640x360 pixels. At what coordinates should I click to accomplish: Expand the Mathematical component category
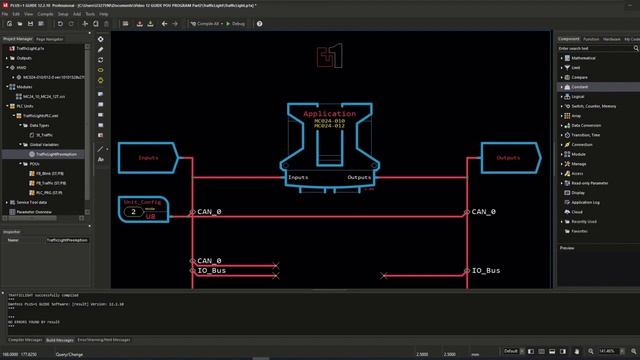562,58
